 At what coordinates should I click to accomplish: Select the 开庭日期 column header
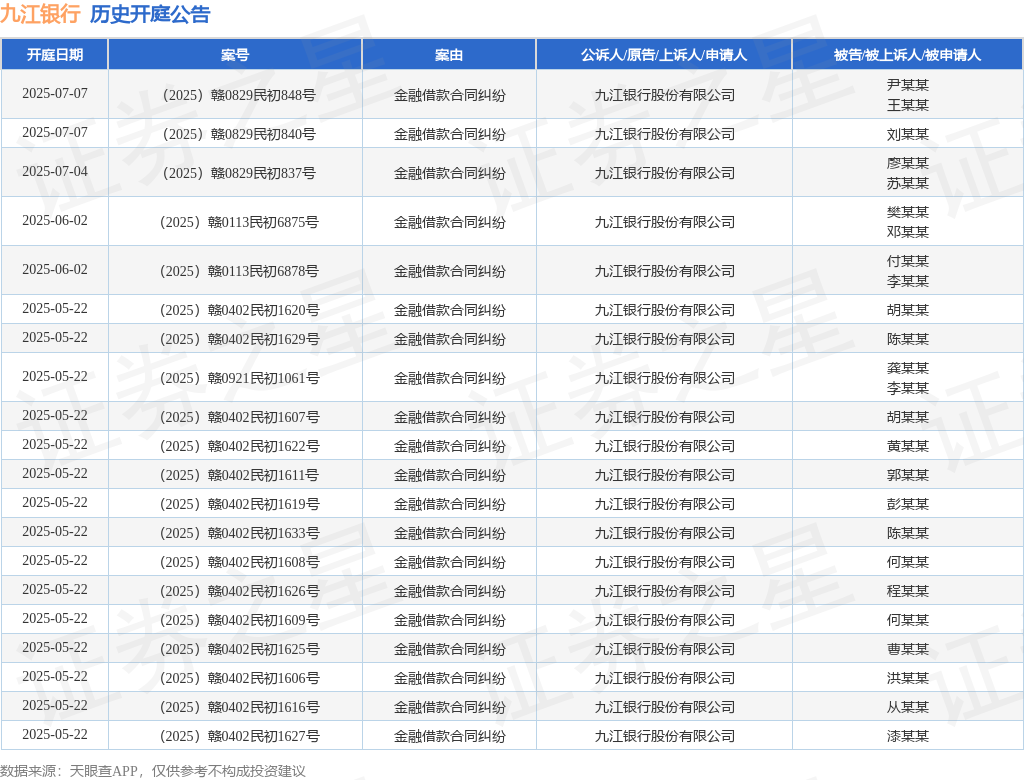tap(55, 55)
